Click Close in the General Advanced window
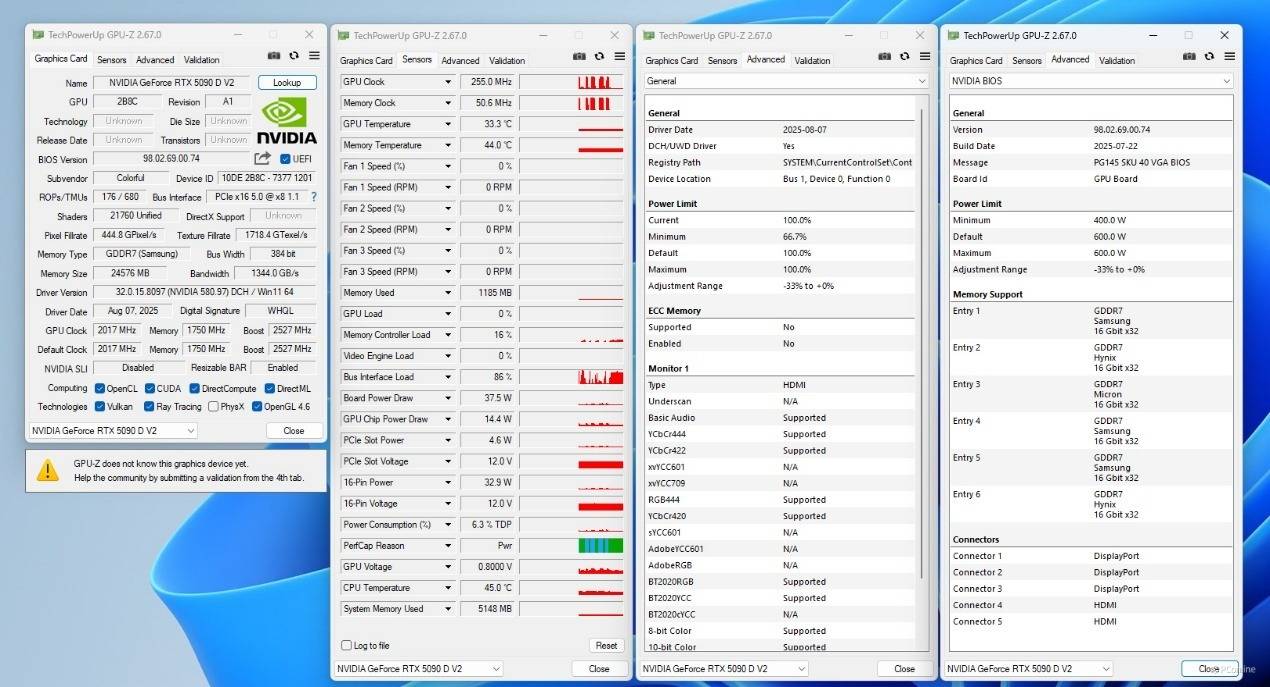This screenshot has width=1270, height=687. point(904,668)
